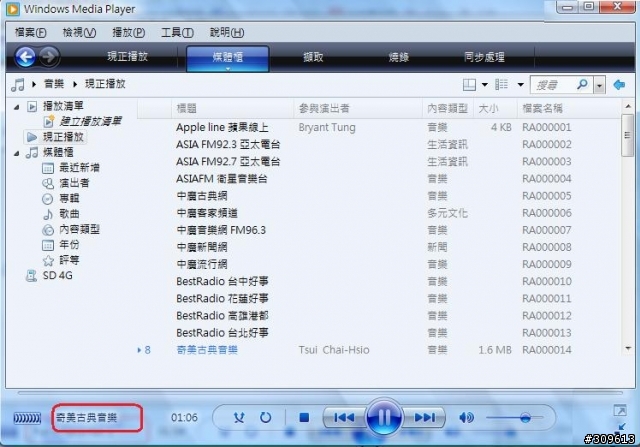Image resolution: width=640 pixels, height=447 pixels.
Task: Click the blue arrow beside search box
Action: (619, 85)
